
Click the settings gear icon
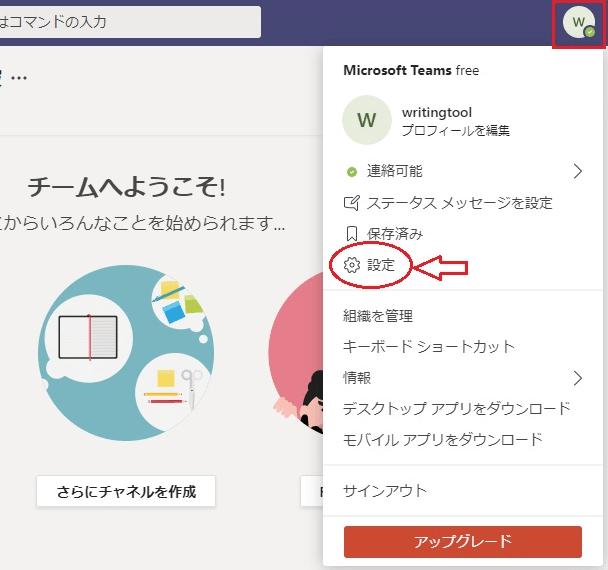tap(351, 266)
